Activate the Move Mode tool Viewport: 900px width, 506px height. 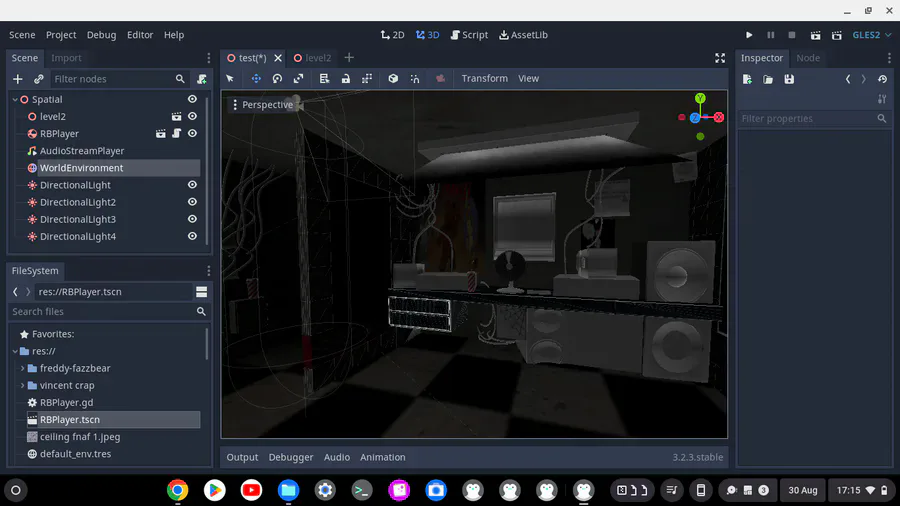coord(256,79)
